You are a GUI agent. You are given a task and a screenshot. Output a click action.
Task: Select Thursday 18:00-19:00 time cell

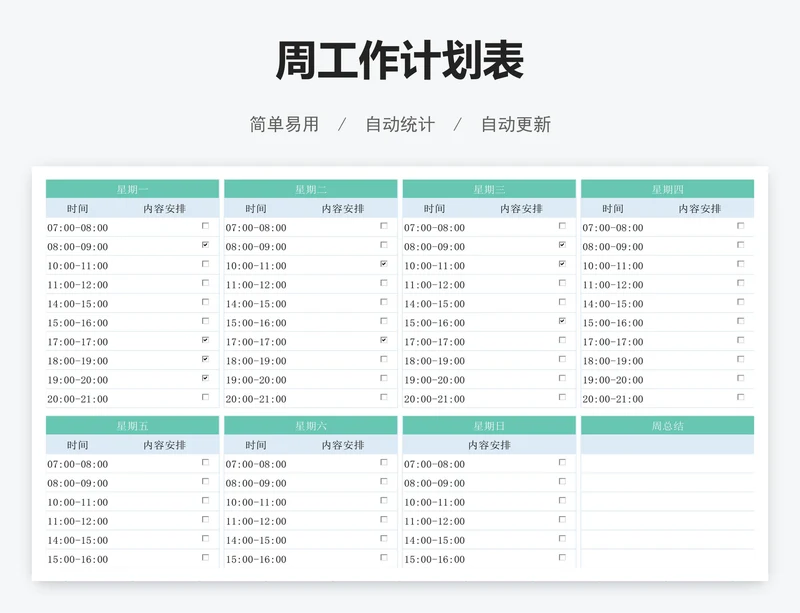coord(613,361)
